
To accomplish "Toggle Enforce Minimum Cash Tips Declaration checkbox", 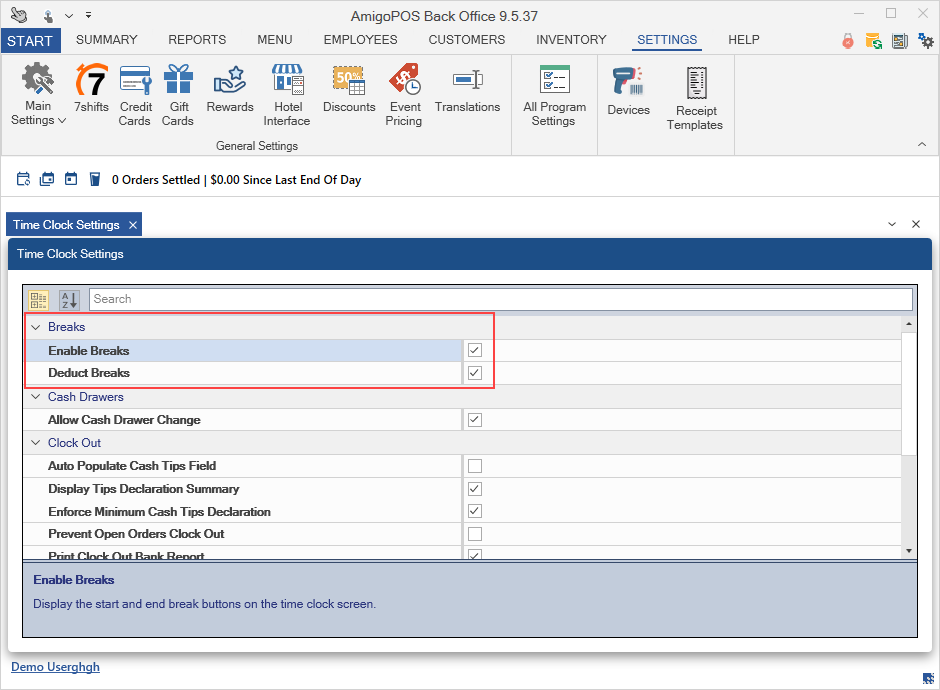I will [475, 511].
